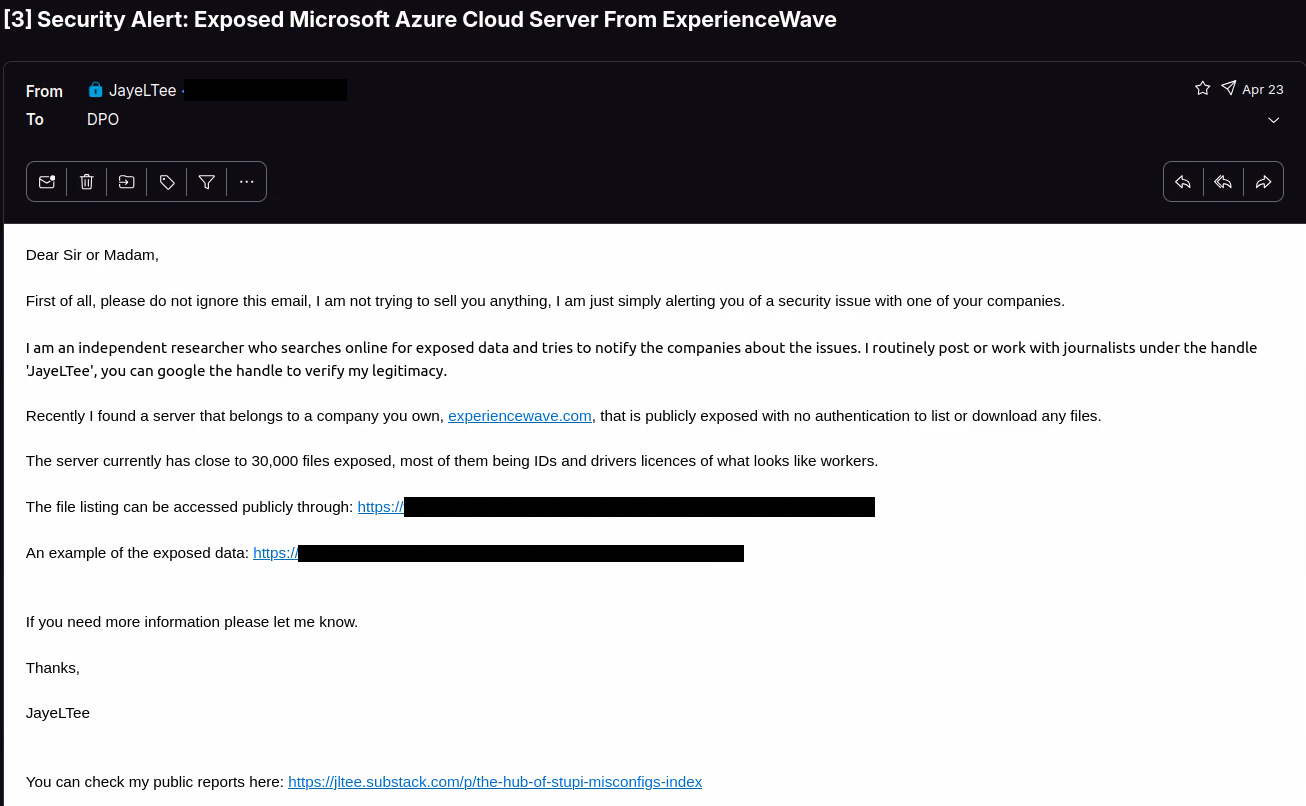Expand the message details chevron
The image size is (1306, 806).
pos(1273,120)
